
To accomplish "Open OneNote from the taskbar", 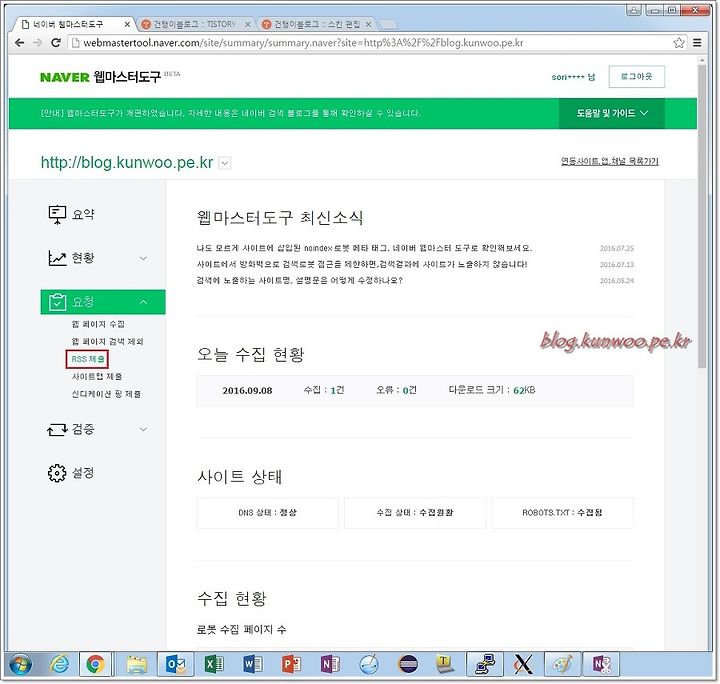I will pyautogui.click(x=330, y=664).
